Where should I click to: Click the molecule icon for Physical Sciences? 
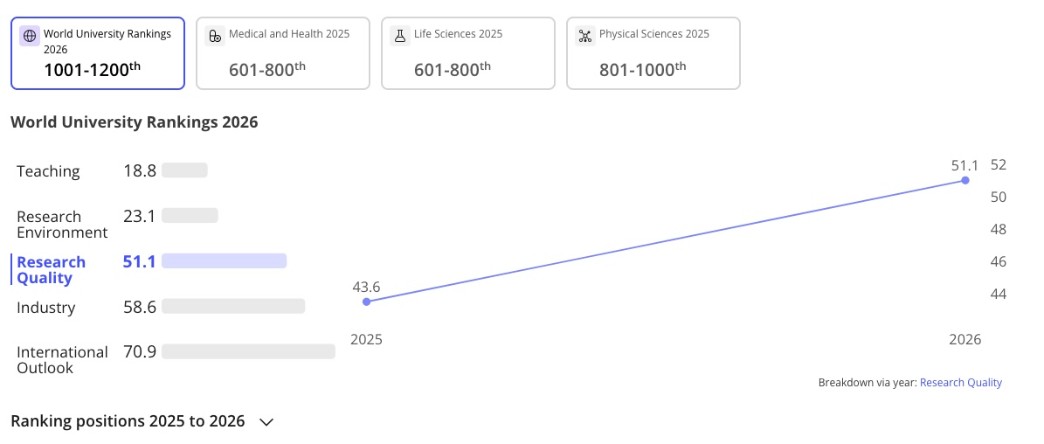(x=585, y=35)
